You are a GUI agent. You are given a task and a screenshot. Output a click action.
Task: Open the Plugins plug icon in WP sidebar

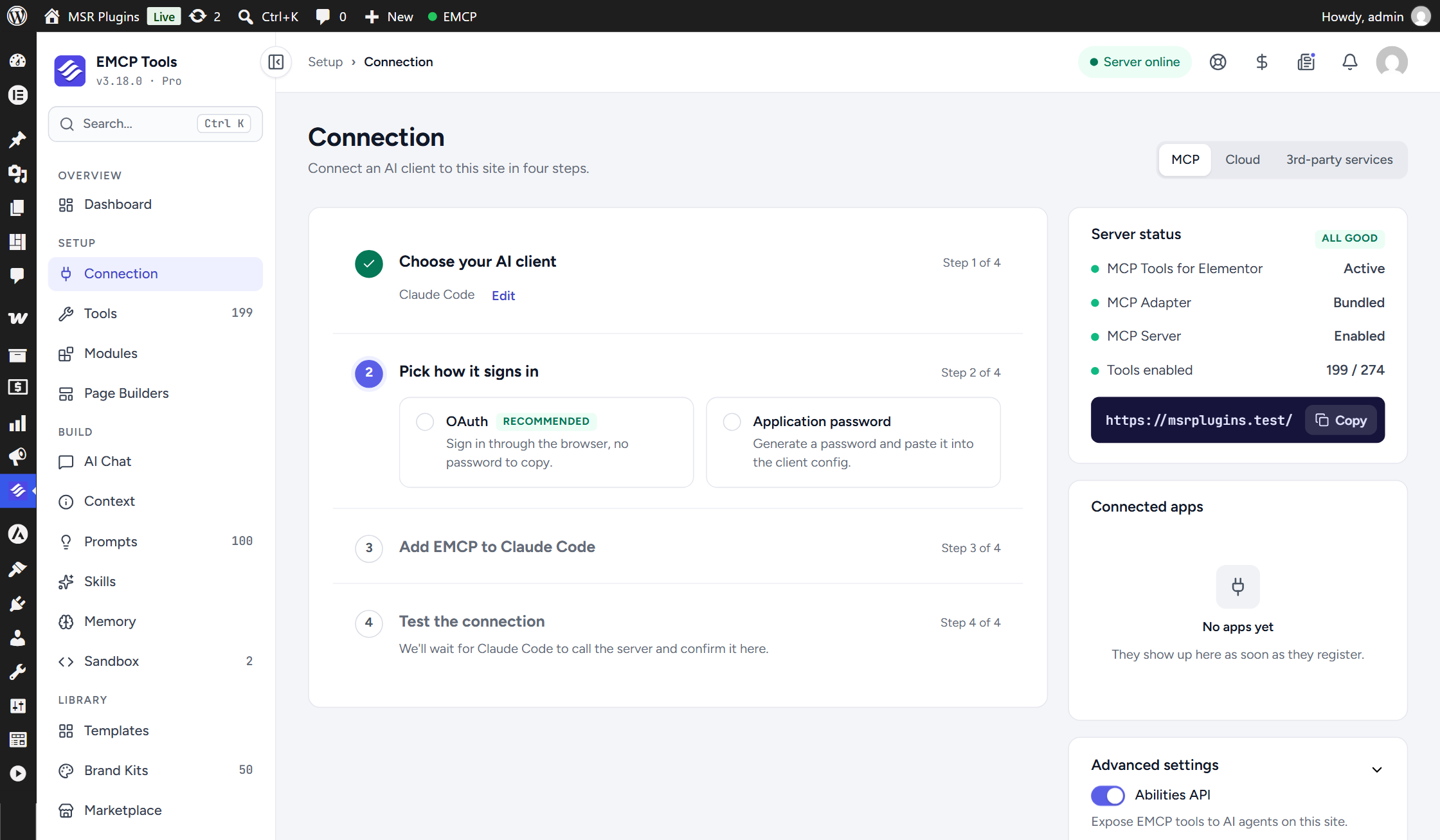tap(17, 603)
